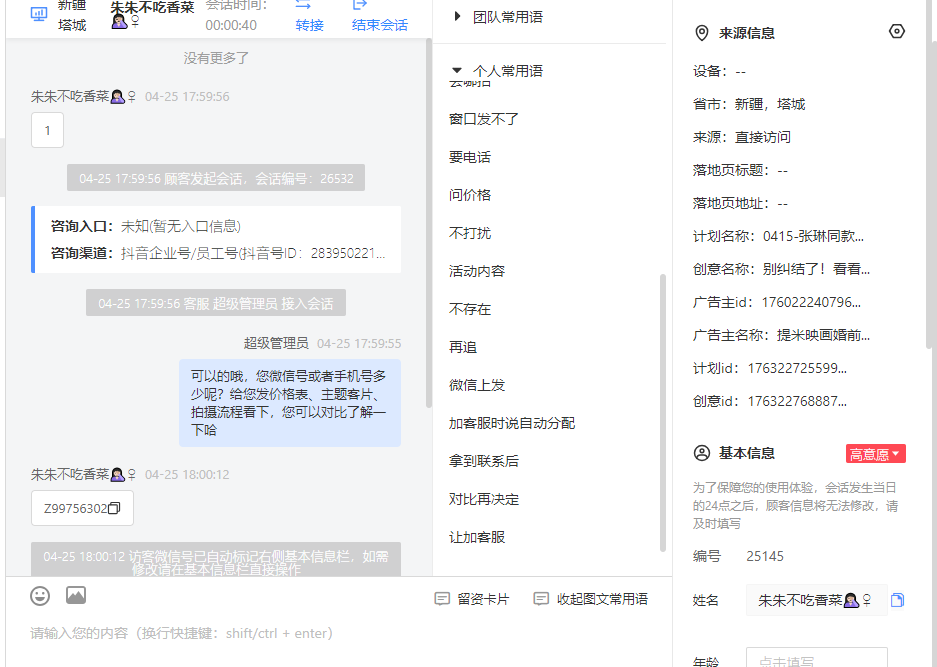Image resolution: width=937 pixels, height=667 pixels.
Task: Click the customer message bubble '1'
Action: tap(47, 130)
